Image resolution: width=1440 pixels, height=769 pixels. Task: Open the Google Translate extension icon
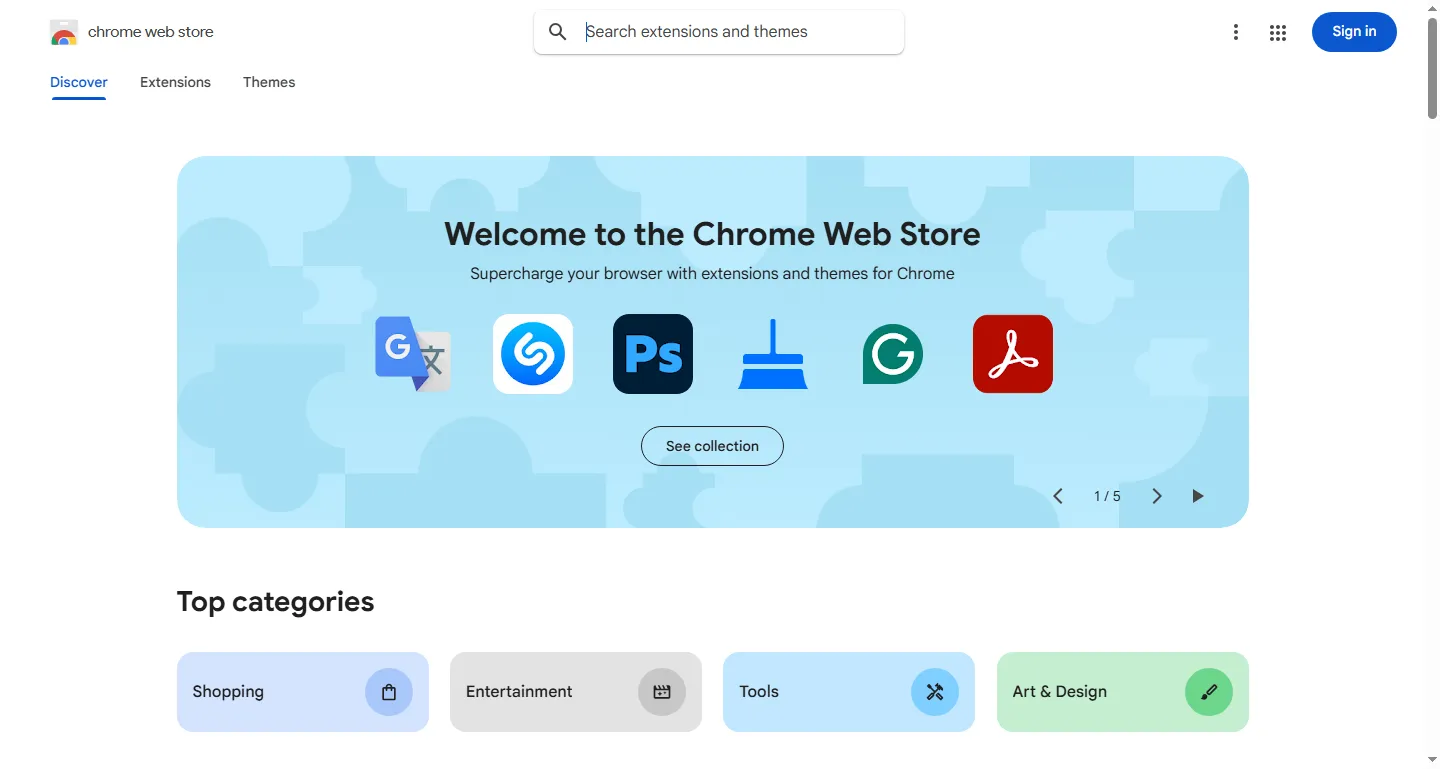coord(413,354)
